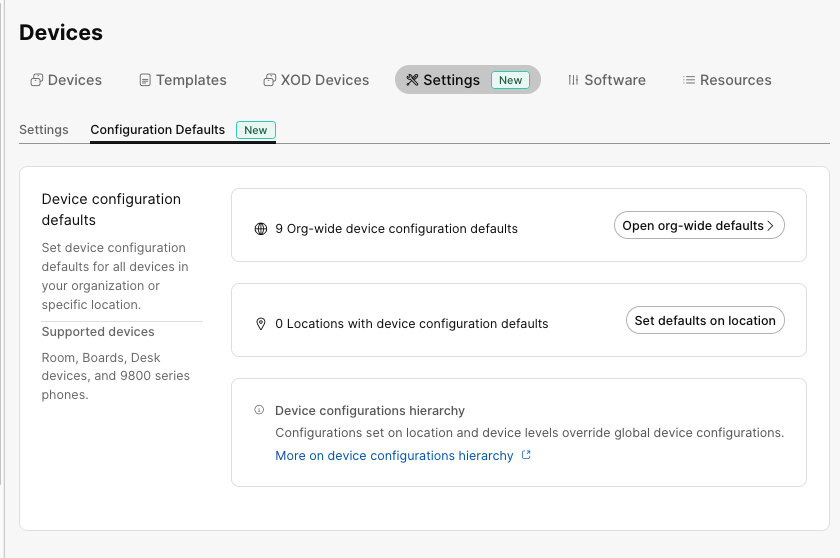Click the XOD Devices icon
The height and width of the screenshot is (558, 840).
pyautogui.click(x=269, y=80)
